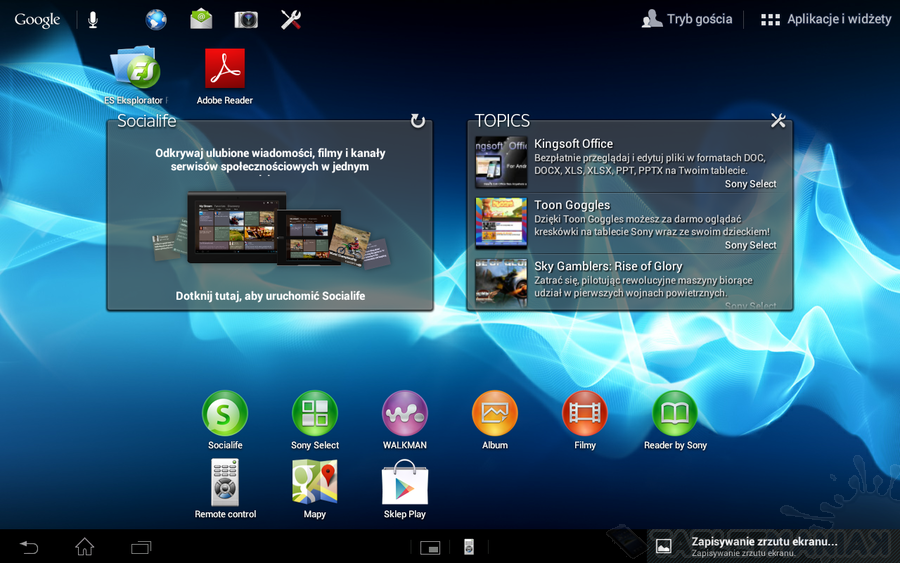Open Google search in the top bar
This screenshot has height=563, width=900.
pyautogui.click(x=37, y=20)
